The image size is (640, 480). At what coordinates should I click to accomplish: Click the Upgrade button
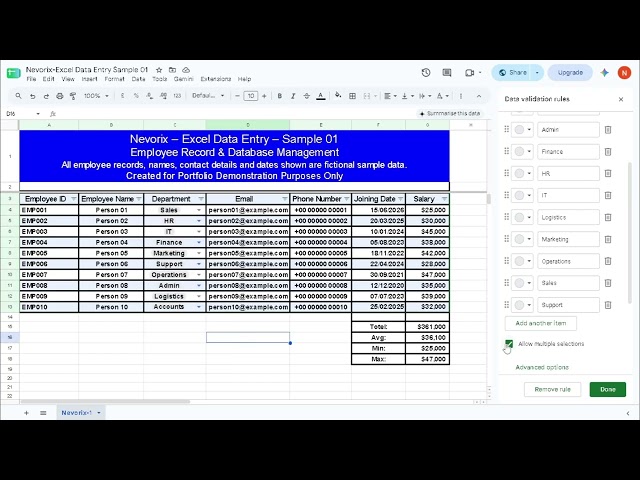(570, 73)
